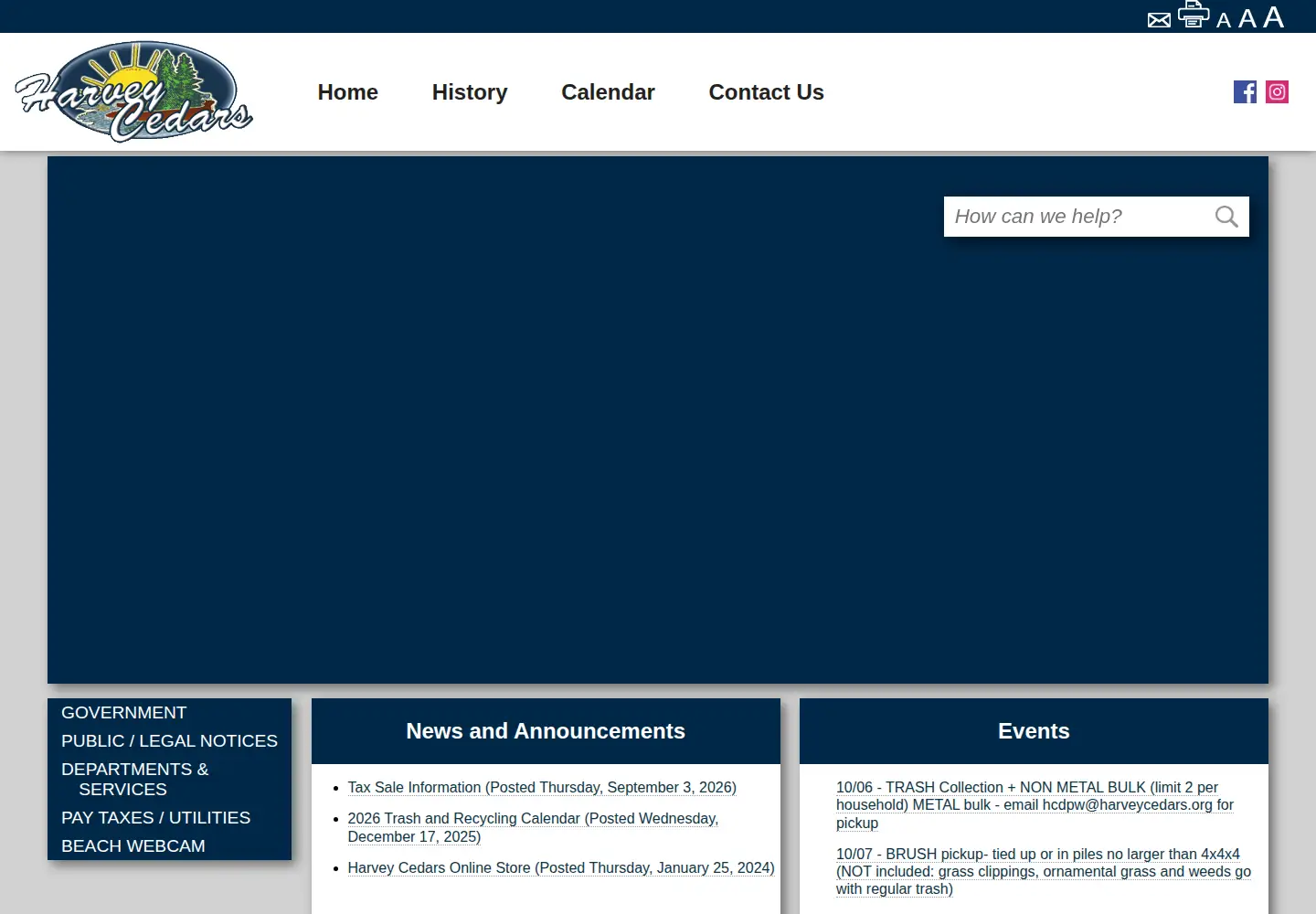Open DEPARTMENTS & SERVICES sidebar menu
The height and width of the screenshot is (914, 1316).
tap(135, 780)
